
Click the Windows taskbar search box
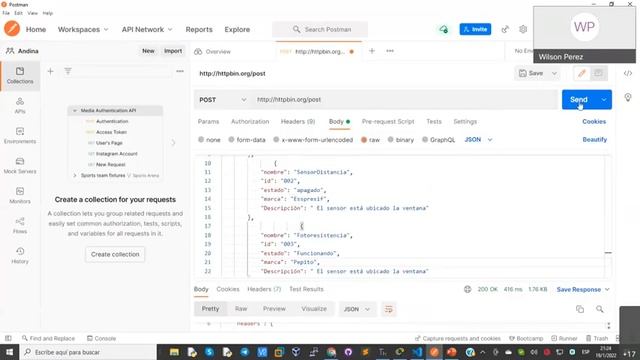88,352
